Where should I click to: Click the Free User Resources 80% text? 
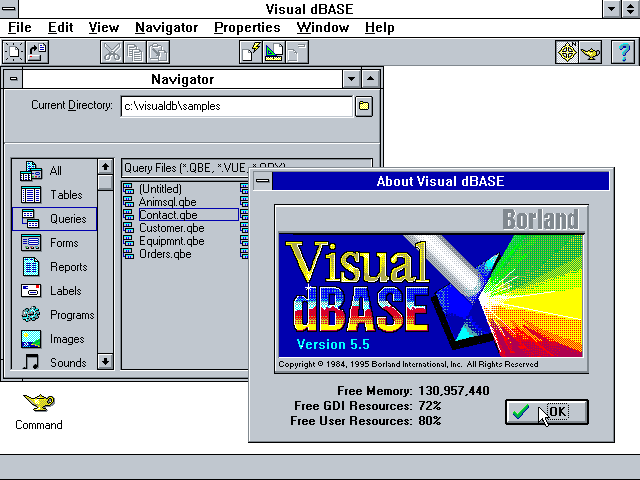pos(366,421)
